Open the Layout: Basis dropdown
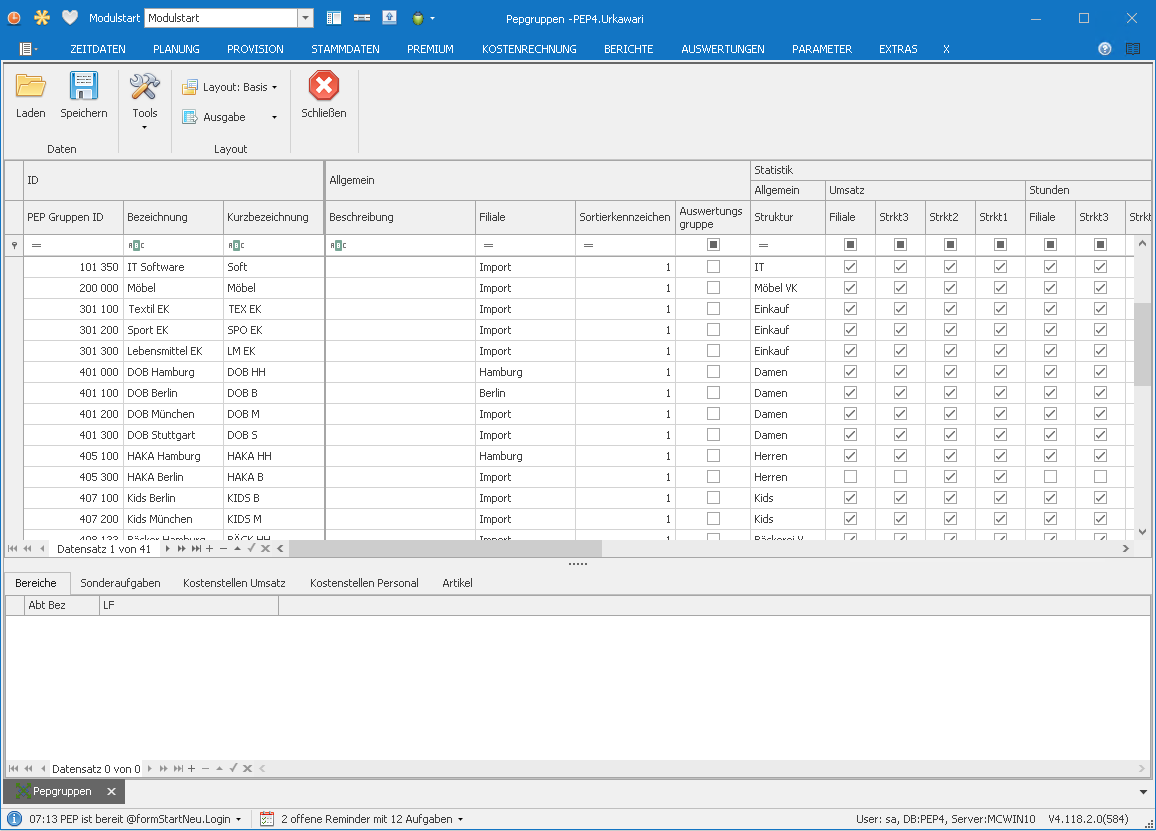Image resolution: width=1156 pixels, height=831 pixels. pyautogui.click(x=230, y=88)
